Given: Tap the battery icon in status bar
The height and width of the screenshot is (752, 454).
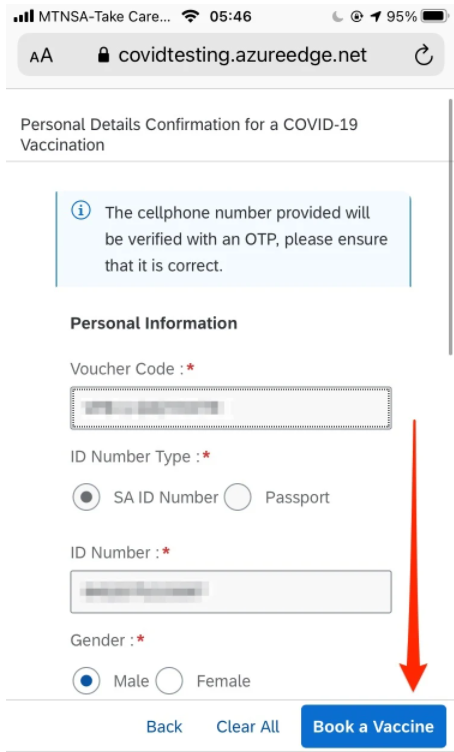Looking at the screenshot, I should click(x=435, y=16).
